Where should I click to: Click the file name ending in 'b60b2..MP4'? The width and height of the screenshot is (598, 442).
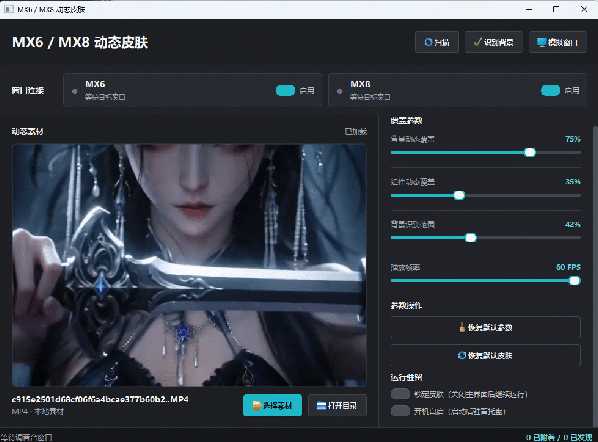tap(100, 399)
